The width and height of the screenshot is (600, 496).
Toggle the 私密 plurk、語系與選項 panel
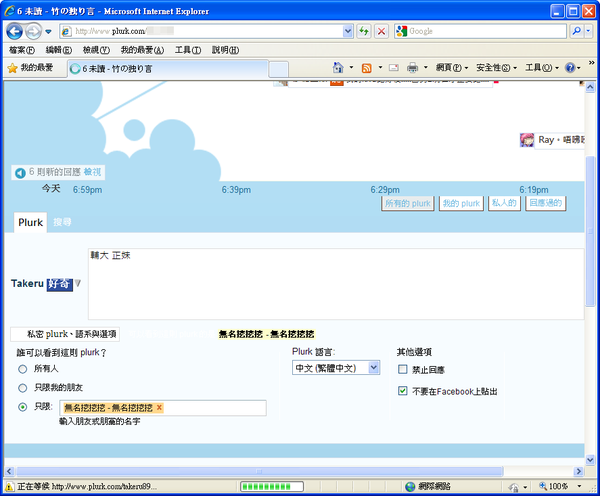65,334
